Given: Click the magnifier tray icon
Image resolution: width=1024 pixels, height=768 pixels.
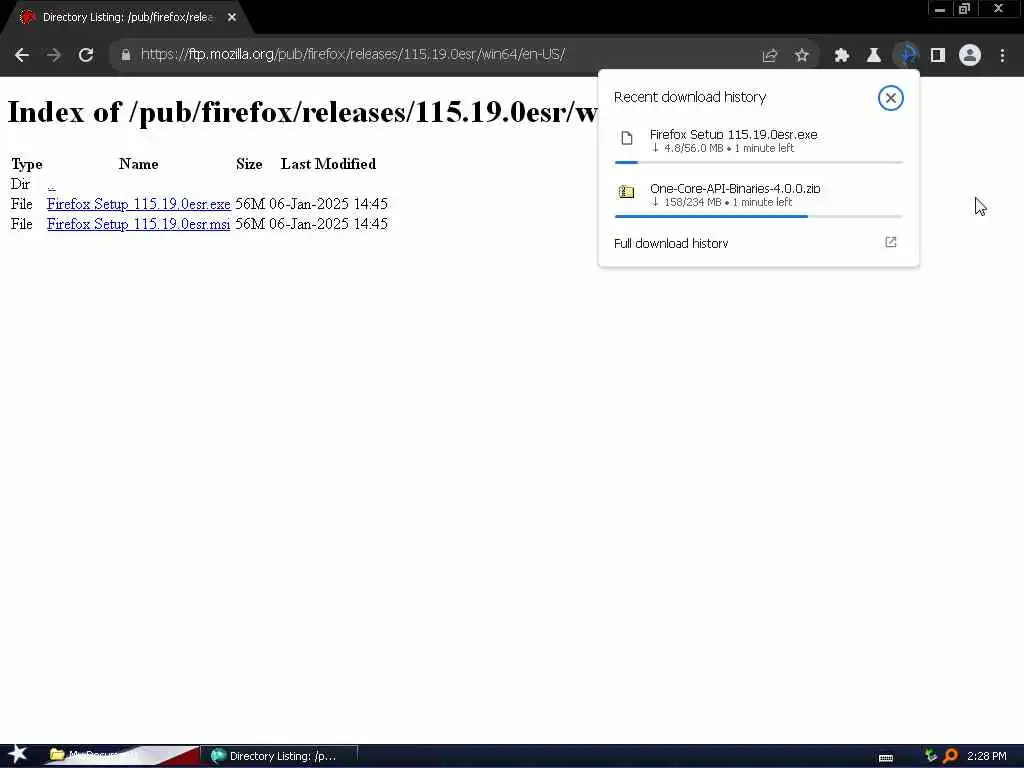Looking at the screenshot, I should tap(950, 756).
